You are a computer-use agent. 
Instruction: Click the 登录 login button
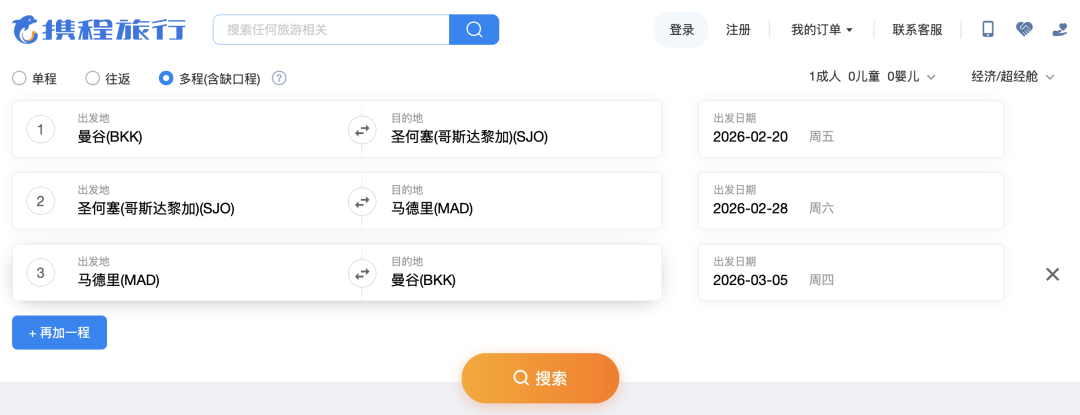point(681,30)
